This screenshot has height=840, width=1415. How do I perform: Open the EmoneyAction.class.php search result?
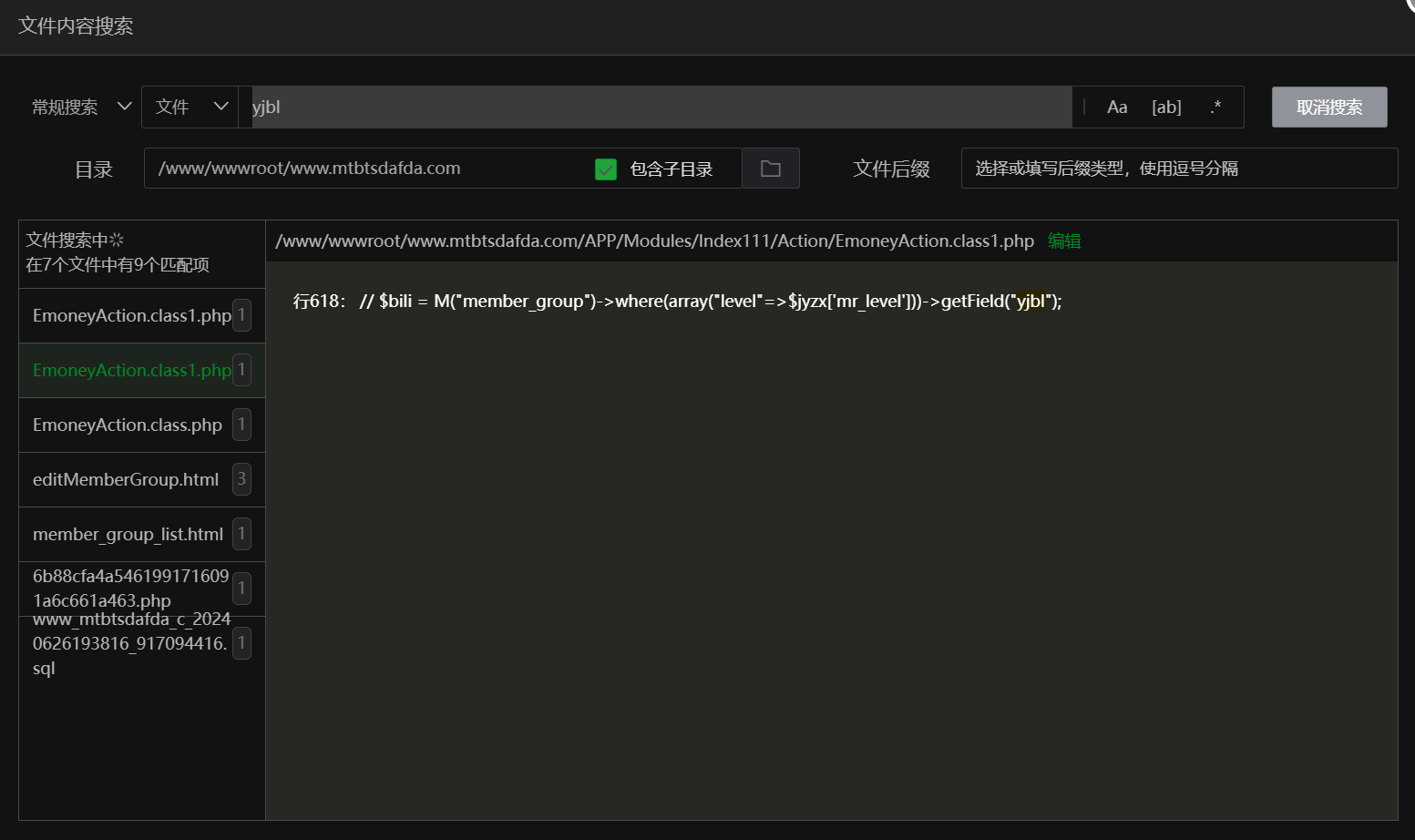128,425
